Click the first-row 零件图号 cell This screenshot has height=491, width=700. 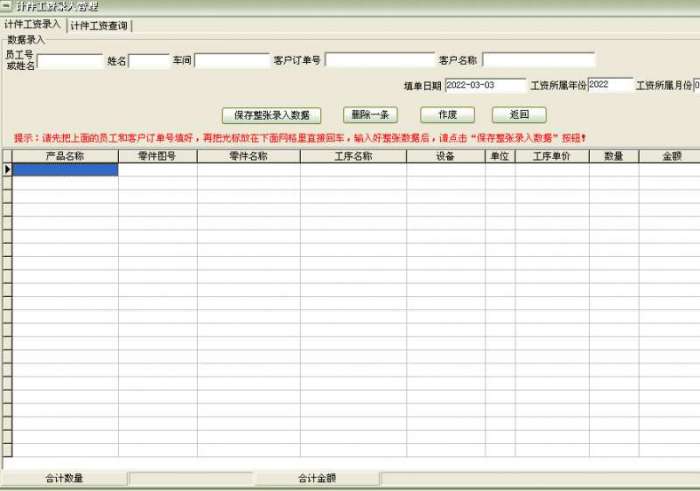click(158, 170)
